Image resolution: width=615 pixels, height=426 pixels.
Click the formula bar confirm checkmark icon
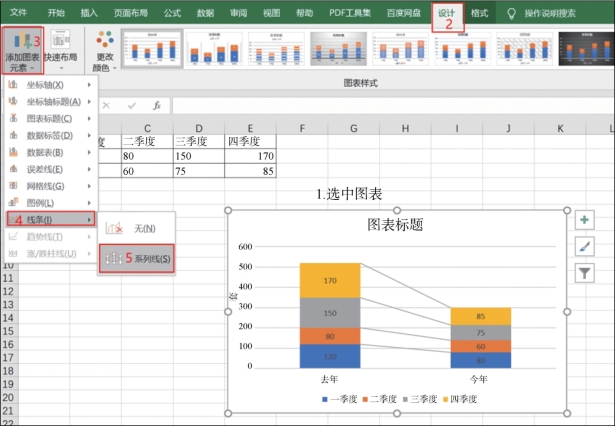tap(132, 105)
